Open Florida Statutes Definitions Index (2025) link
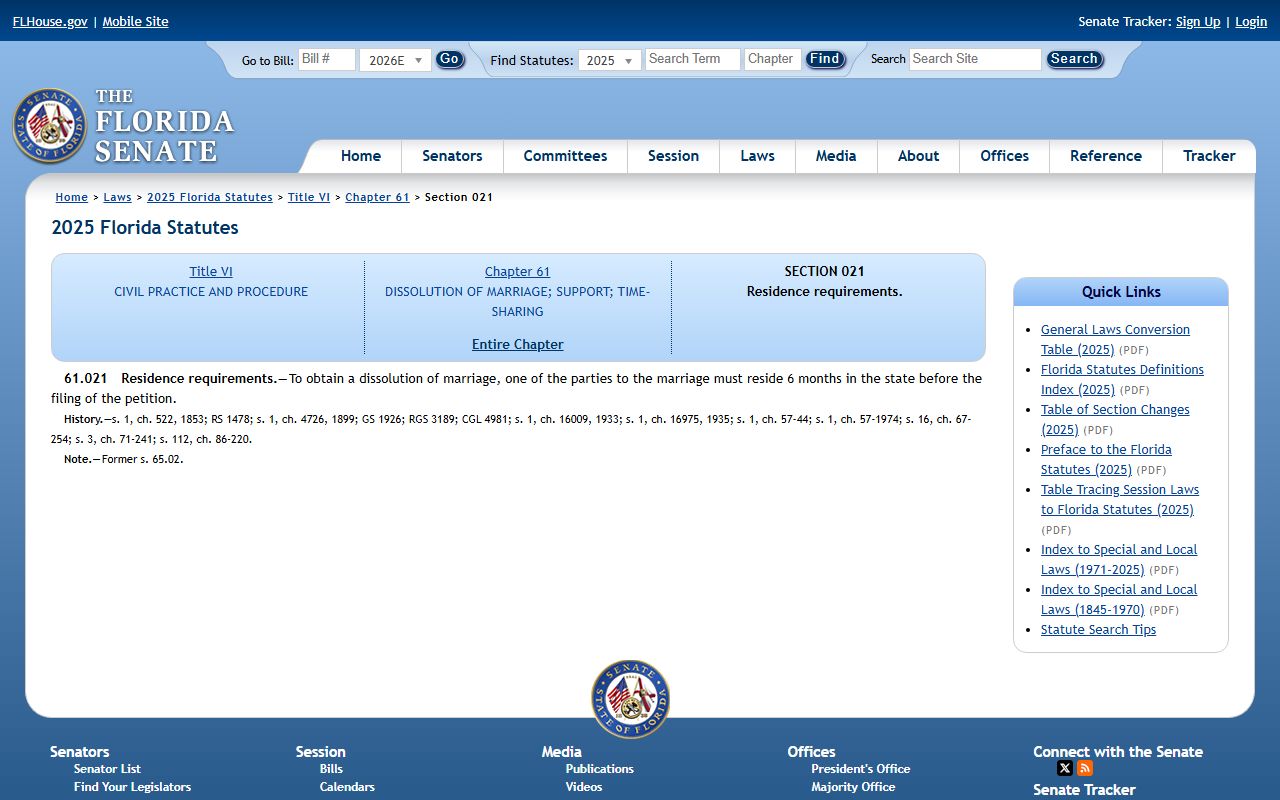This screenshot has height=800, width=1280. (1122, 379)
